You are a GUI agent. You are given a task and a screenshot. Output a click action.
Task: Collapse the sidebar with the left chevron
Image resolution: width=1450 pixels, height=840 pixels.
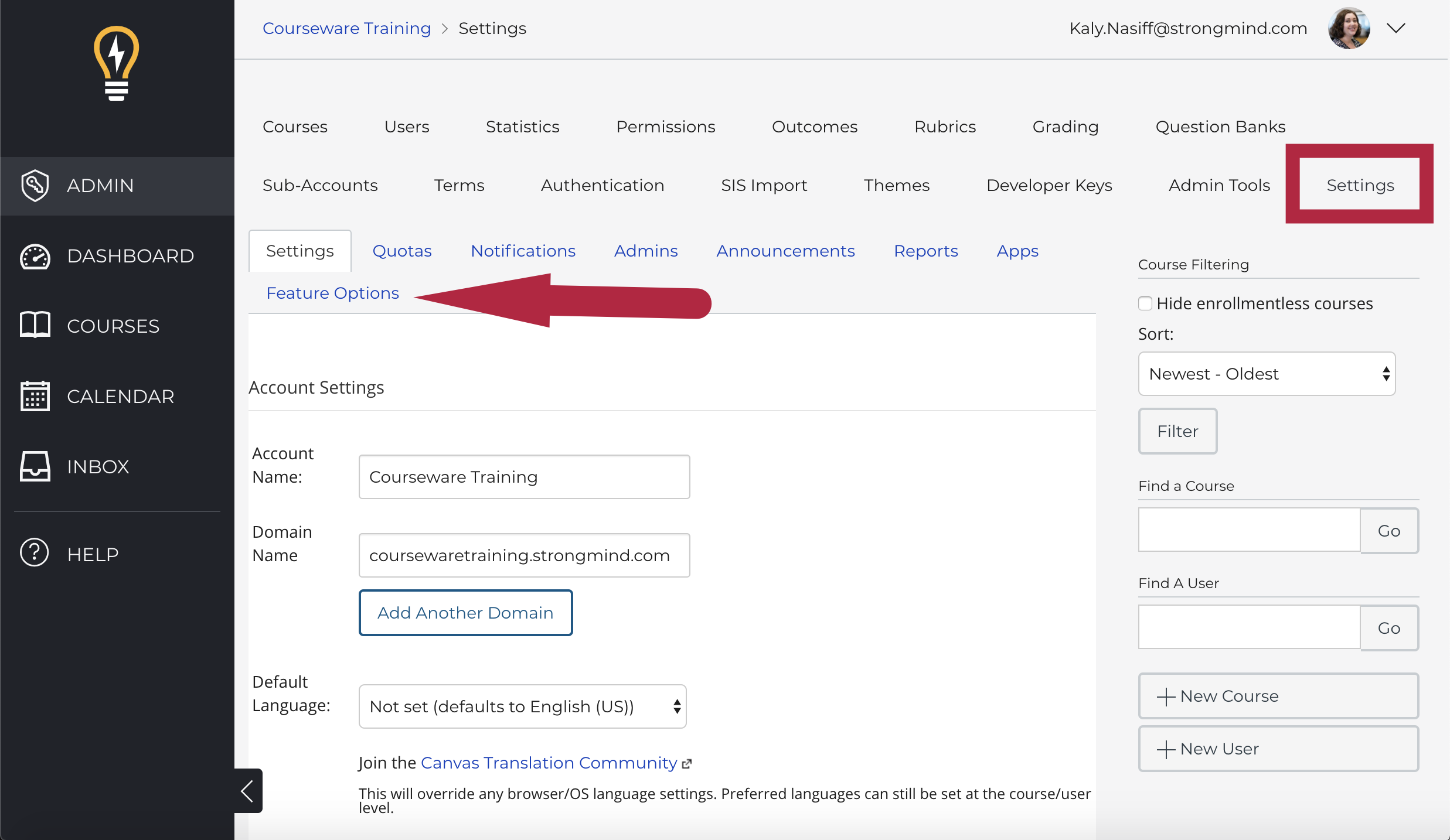(248, 791)
